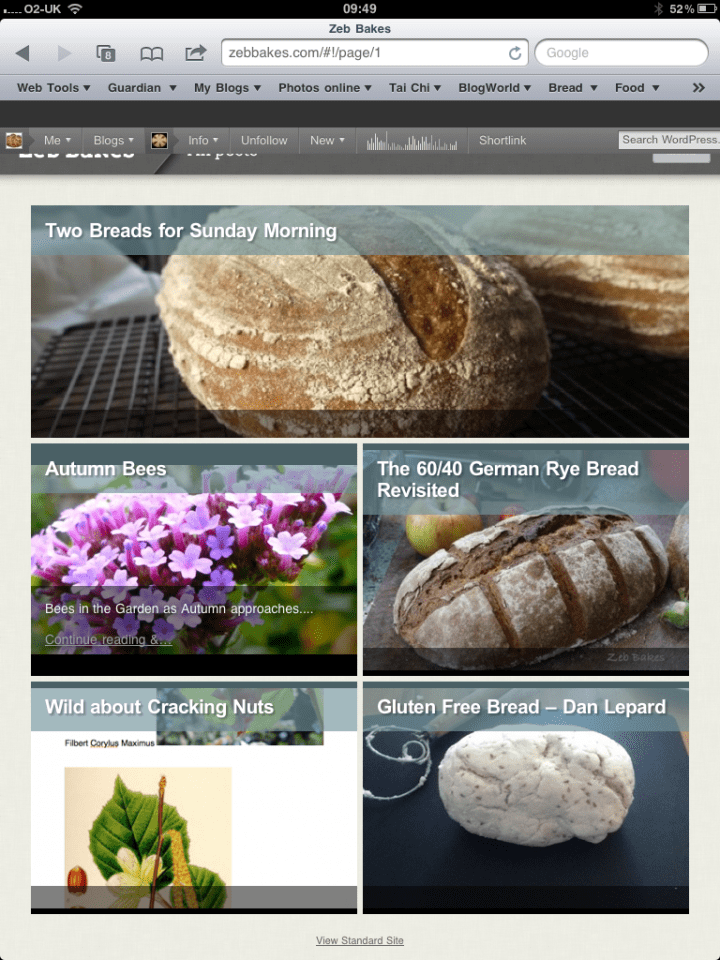
Task: Click the Unfollow button
Action: click(264, 141)
